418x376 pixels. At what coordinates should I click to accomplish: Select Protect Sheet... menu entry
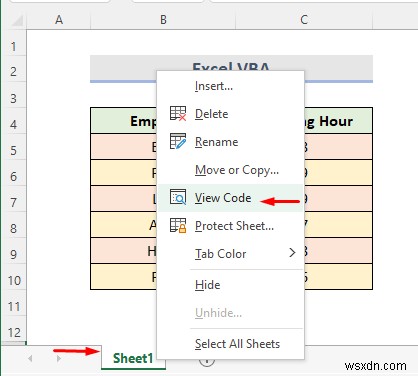[230, 226]
